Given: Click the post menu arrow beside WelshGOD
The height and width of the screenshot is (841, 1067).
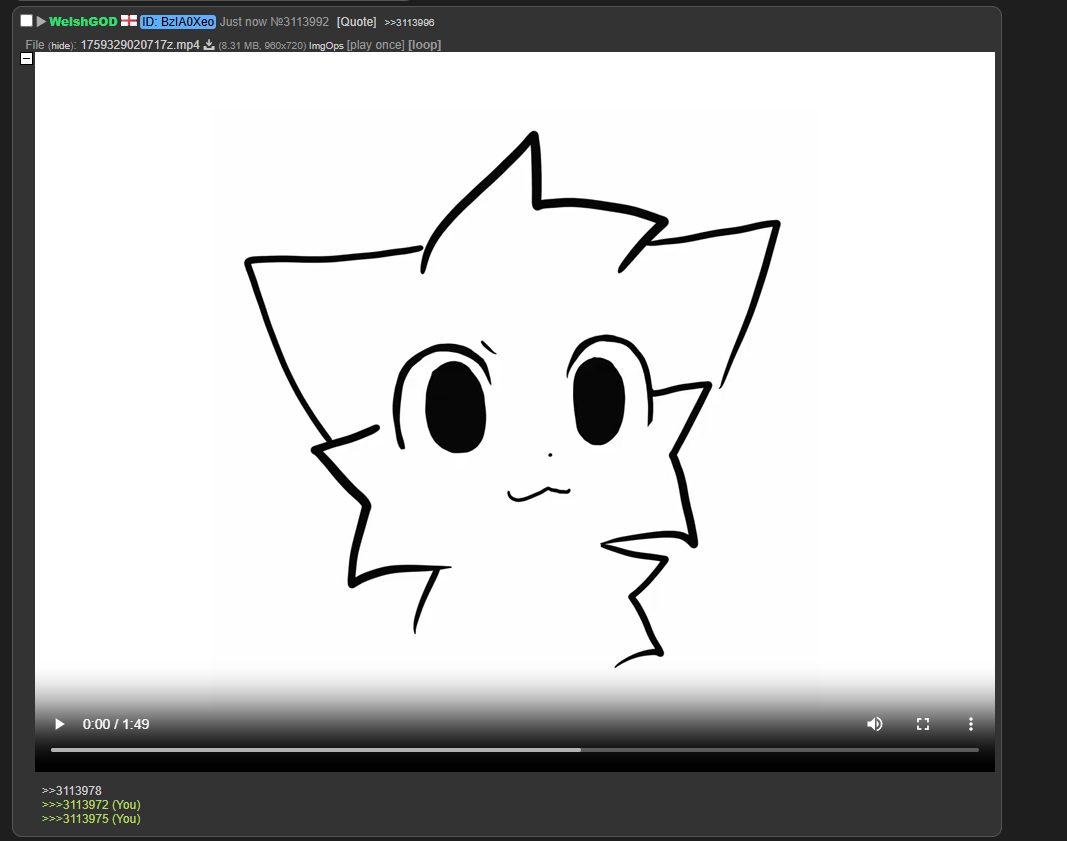Looking at the screenshot, I should click(x=41, y=21).
